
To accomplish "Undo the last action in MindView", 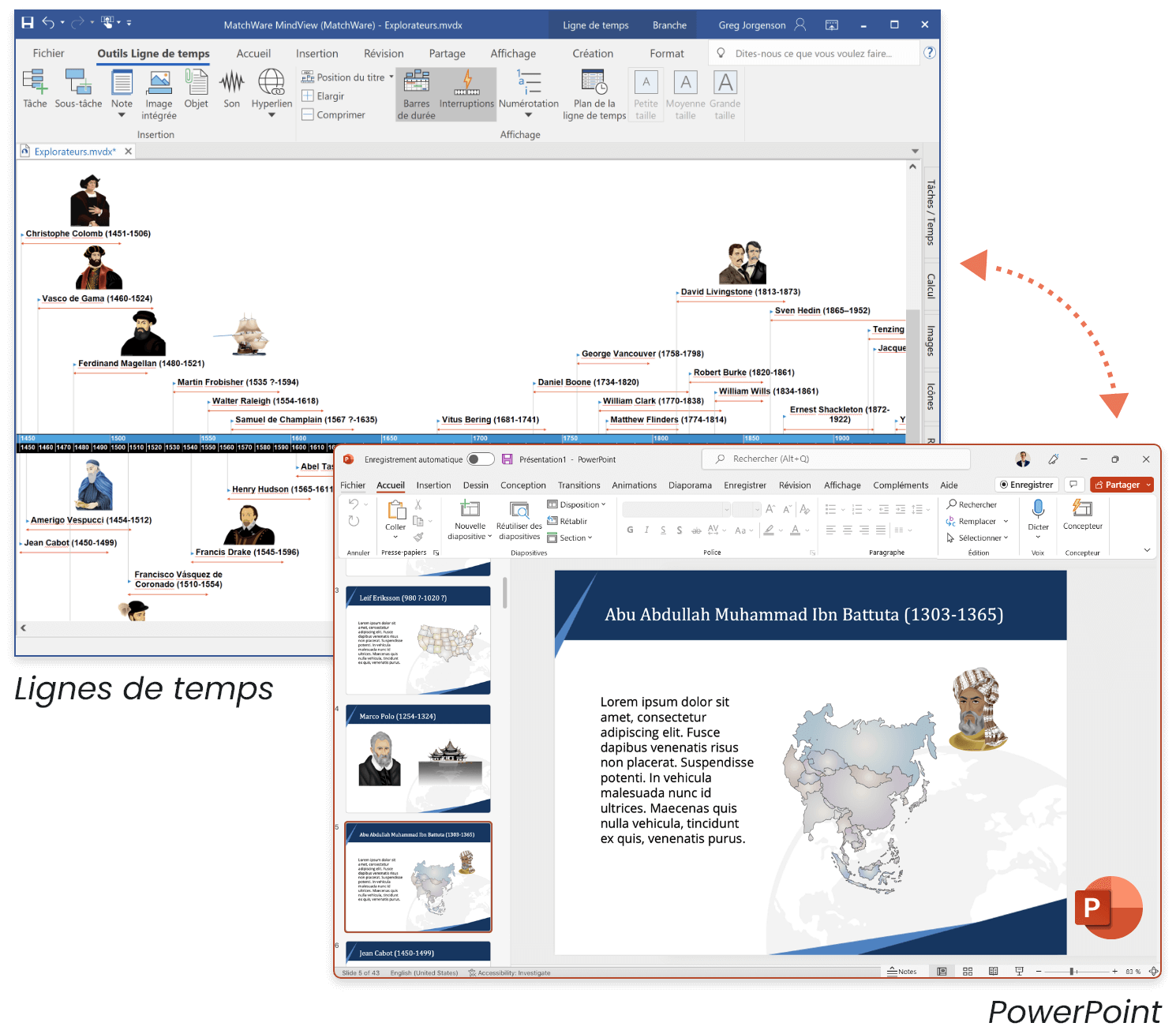I will click(x=48, y=23).
